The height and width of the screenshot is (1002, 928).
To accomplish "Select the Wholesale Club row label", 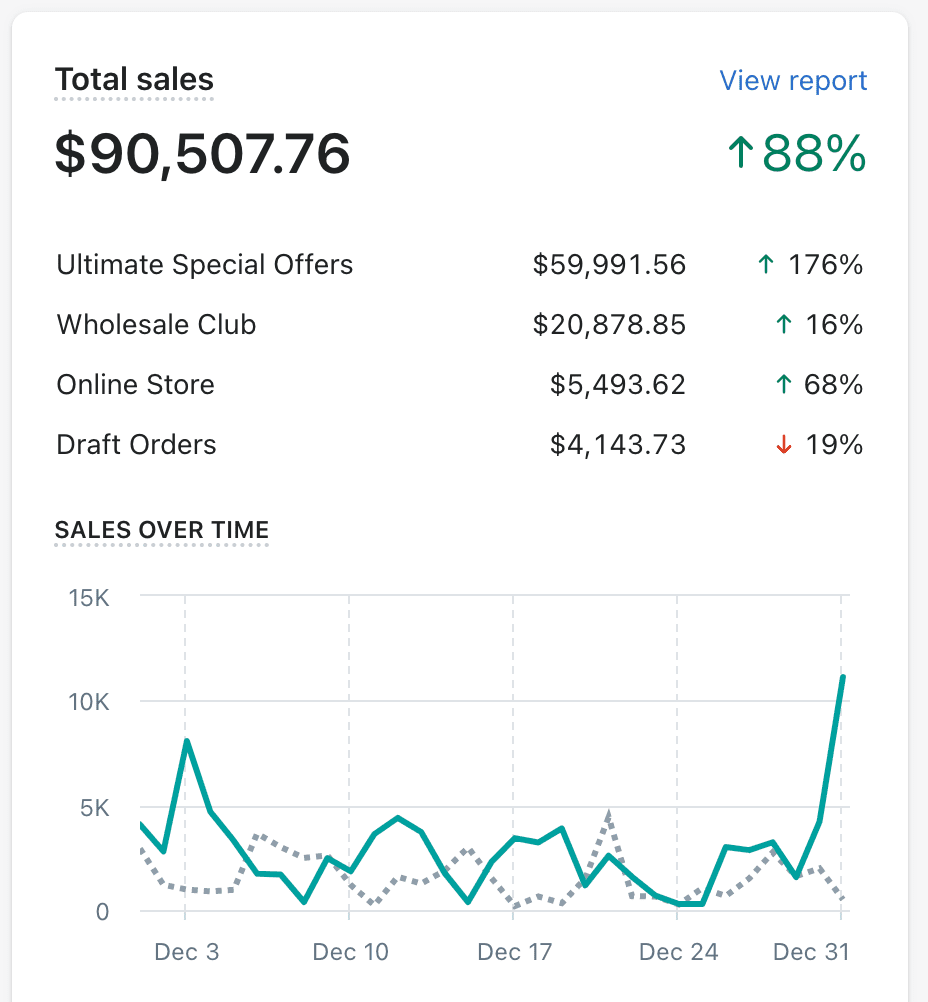I will click(157, 325).
